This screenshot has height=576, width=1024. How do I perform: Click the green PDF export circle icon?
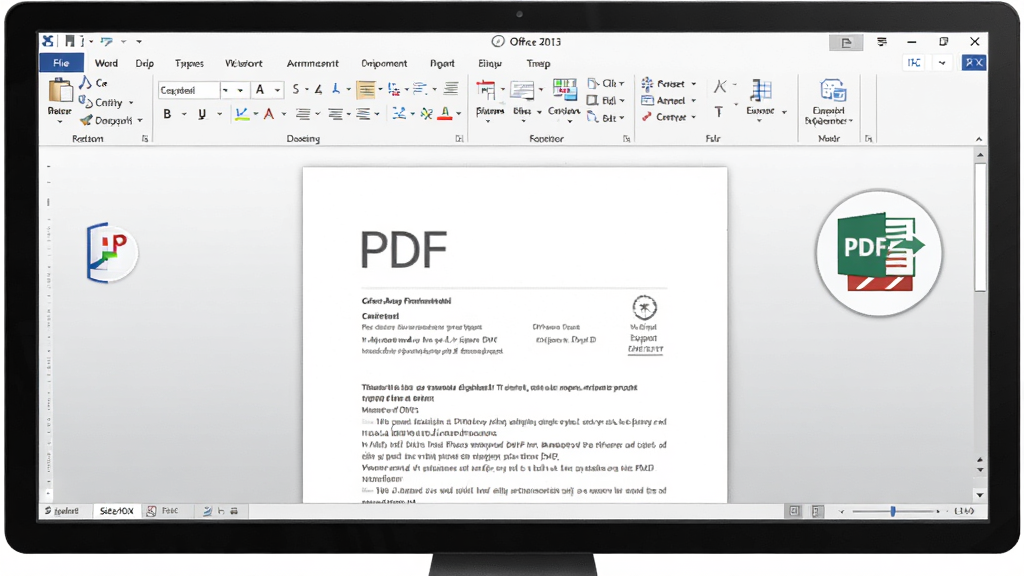[879, 253]
